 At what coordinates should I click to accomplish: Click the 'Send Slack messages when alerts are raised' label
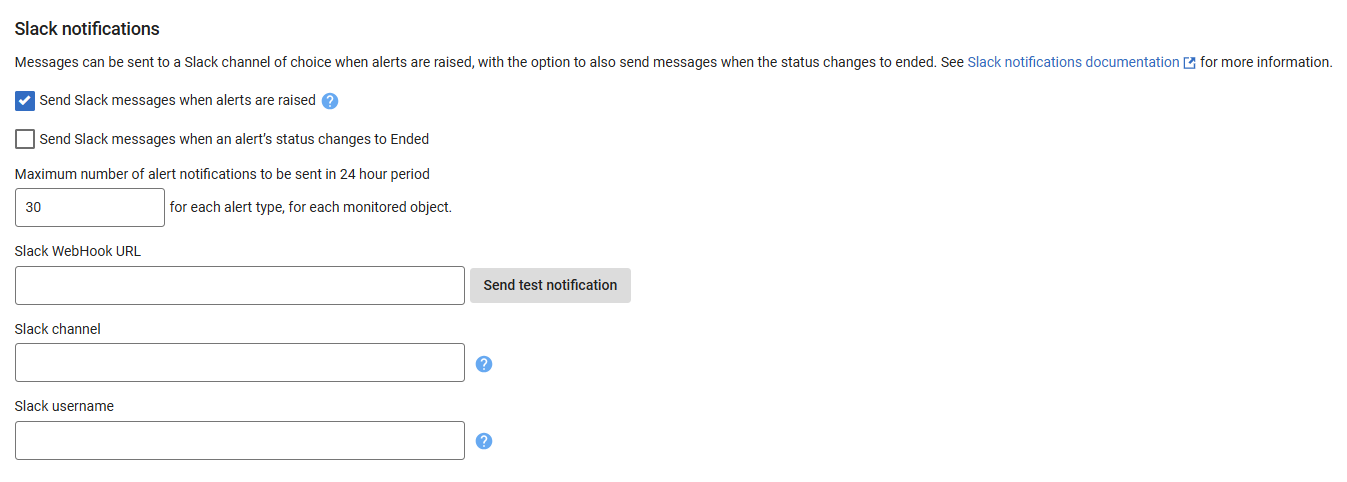[x=177, y=101]
